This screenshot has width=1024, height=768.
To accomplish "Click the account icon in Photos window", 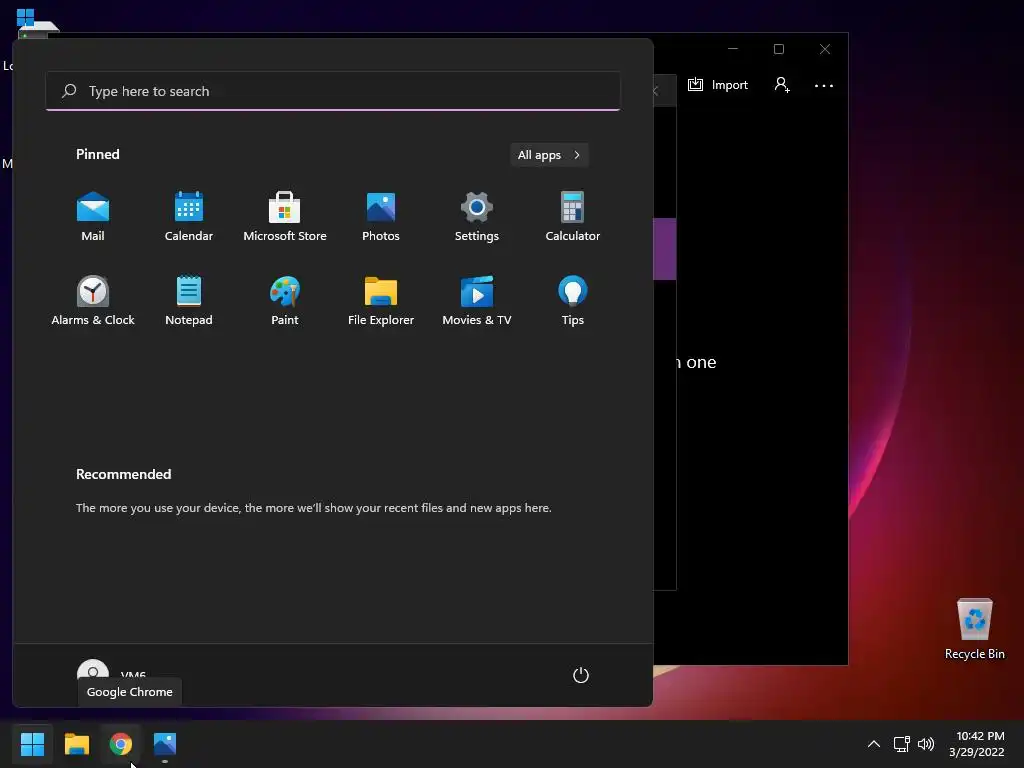I will click(x=782, y=85).
